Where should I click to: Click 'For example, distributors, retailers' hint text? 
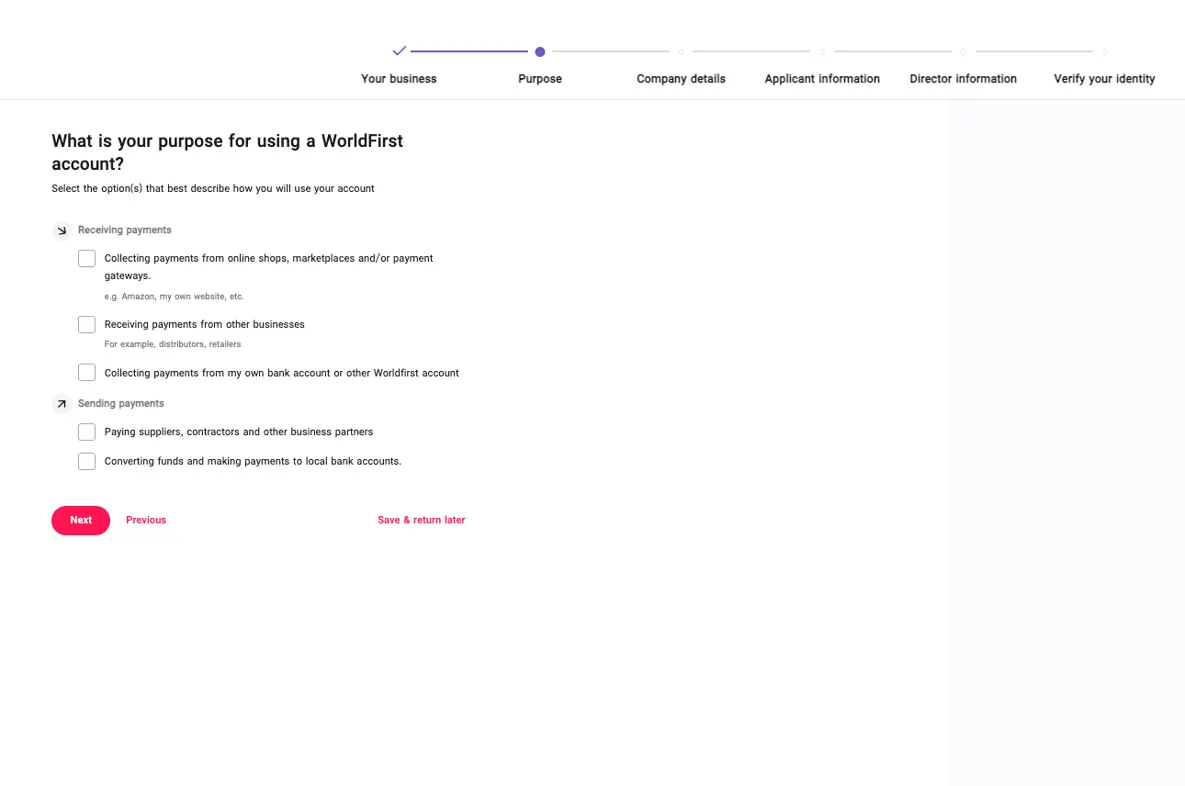(172, 344)
